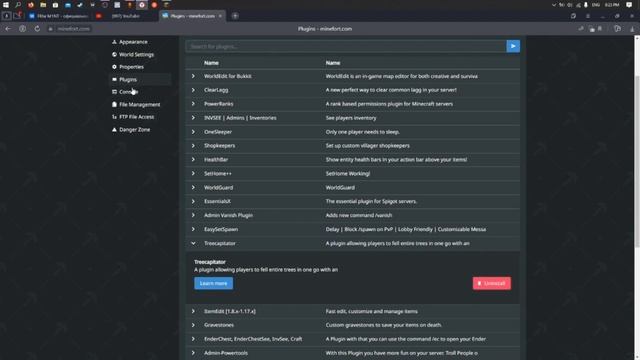Click the WorldGuard plugin name

pyautogui.click(x=218, y=187)
